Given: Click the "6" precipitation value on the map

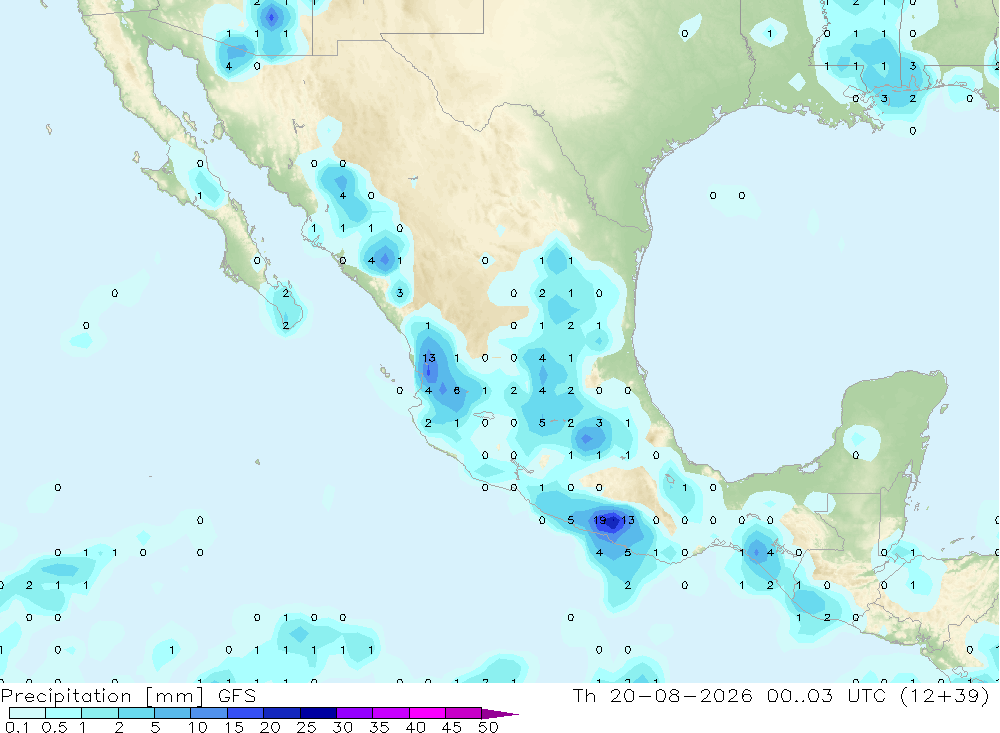Looking at the screenshot, I should point(457,390).
